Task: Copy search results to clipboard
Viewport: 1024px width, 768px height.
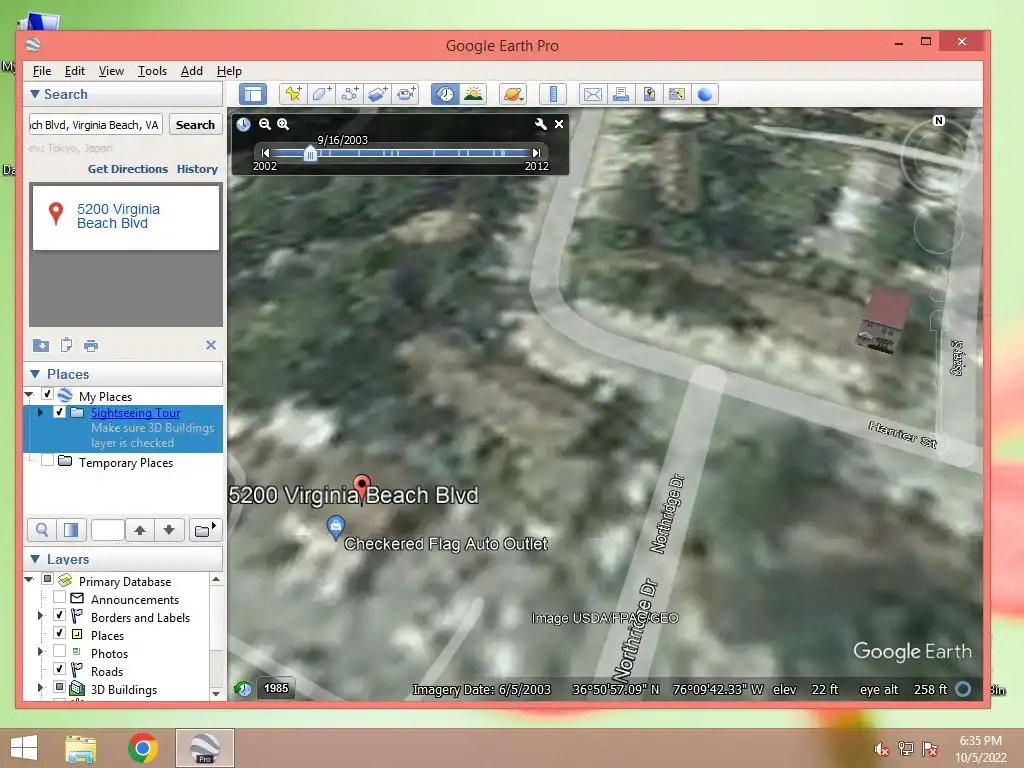Action: click(x=66, y=345)
